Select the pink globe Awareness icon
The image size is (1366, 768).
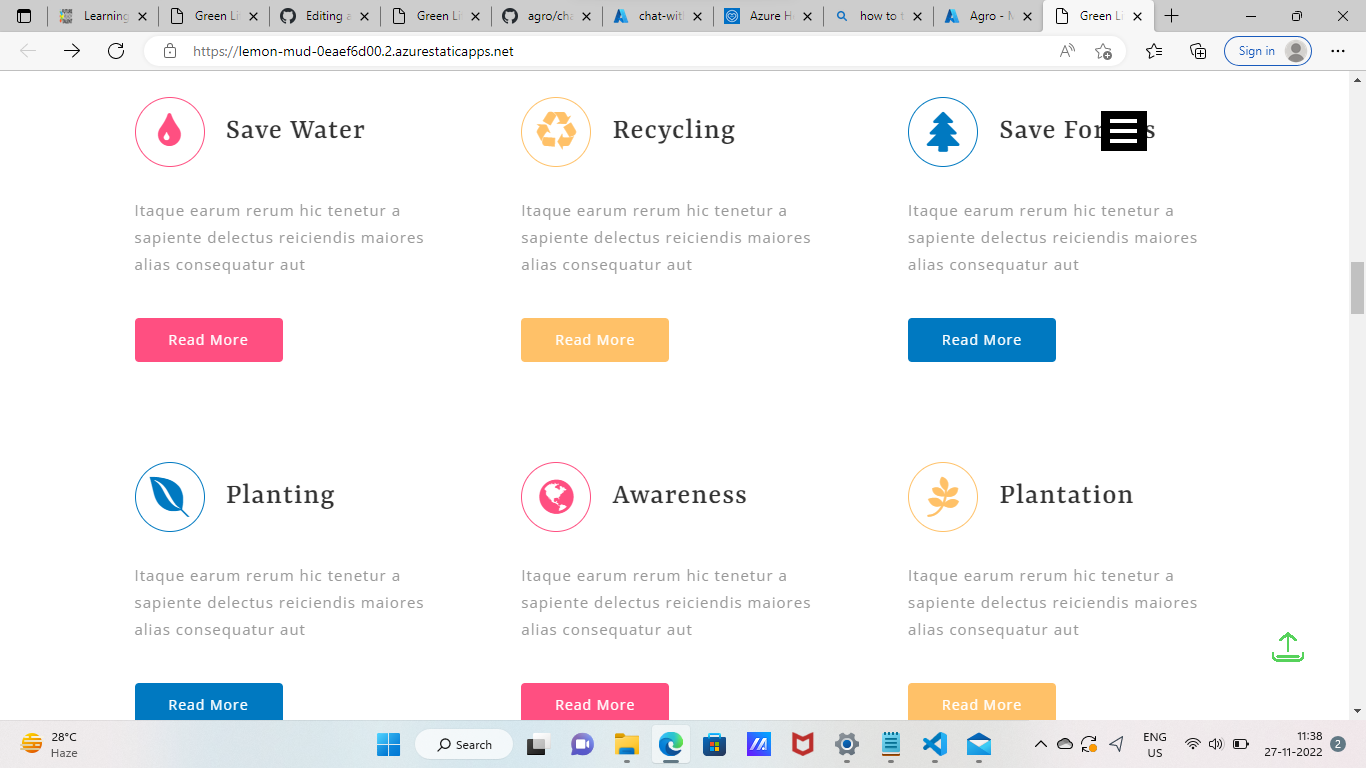[556, 496]
